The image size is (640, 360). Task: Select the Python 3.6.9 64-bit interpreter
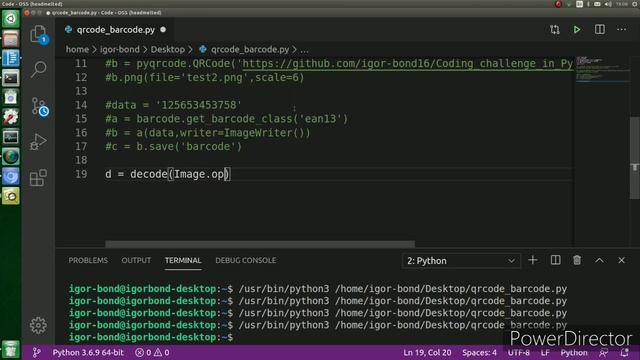pyautogui.click(x=88, y=353)
